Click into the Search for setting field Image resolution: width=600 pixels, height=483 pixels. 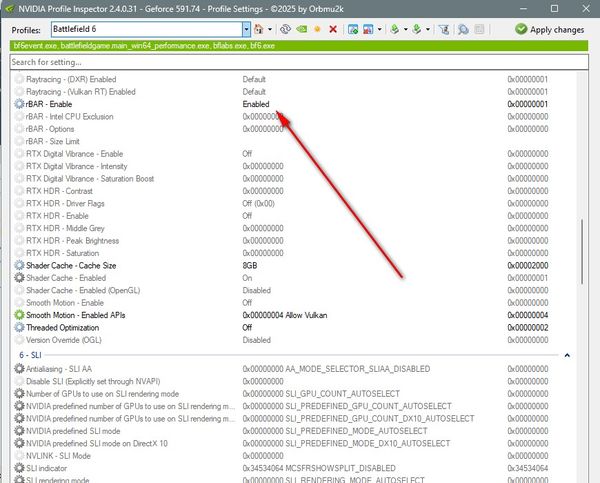click(x=290, y=62)
